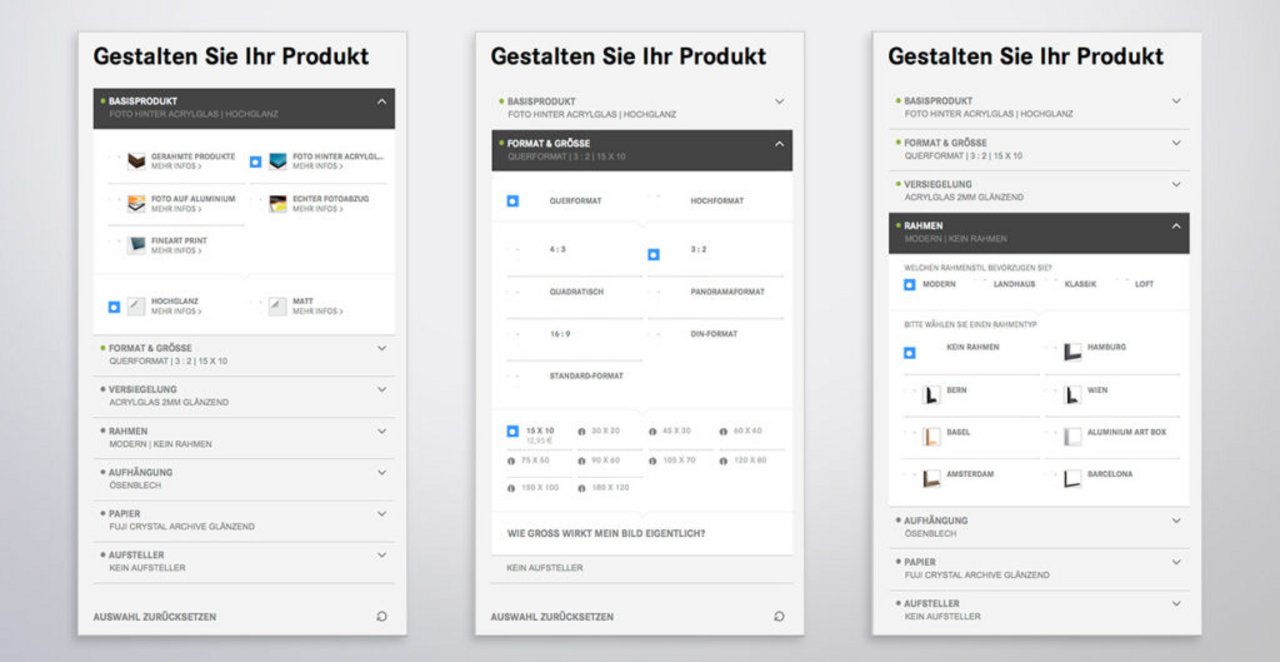Select the Landhaus frame style option

[1013, 284]
